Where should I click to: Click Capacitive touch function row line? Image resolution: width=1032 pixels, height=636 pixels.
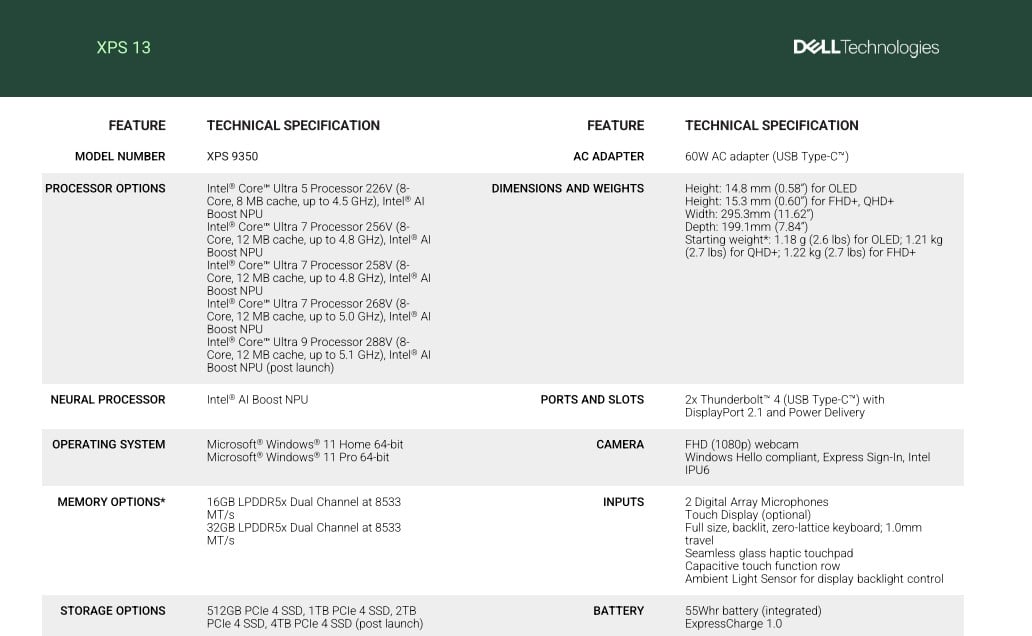pyautogui.click(x=762, y=566)
